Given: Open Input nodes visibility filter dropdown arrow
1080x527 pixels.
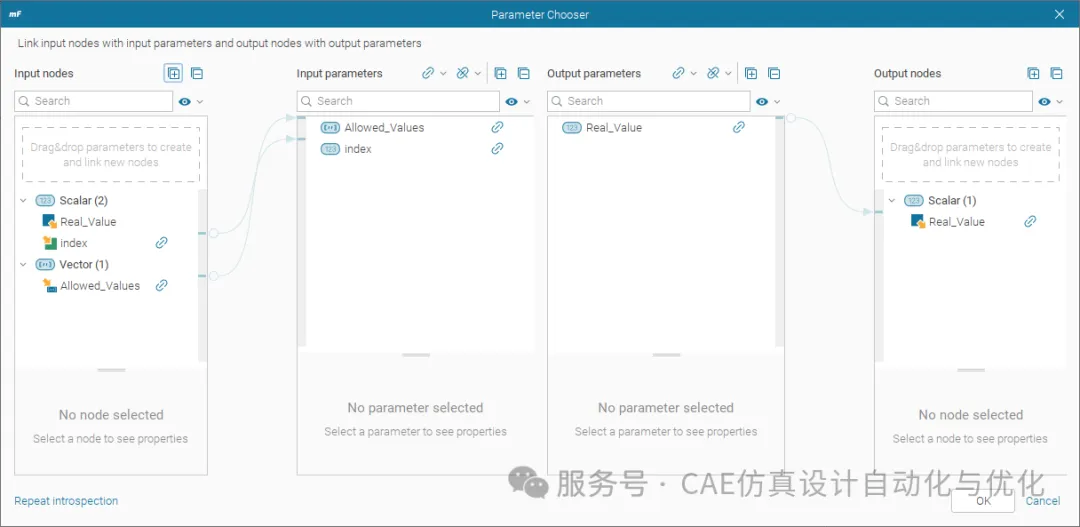Looking at the screenshot, I should [x=200, y=101].
